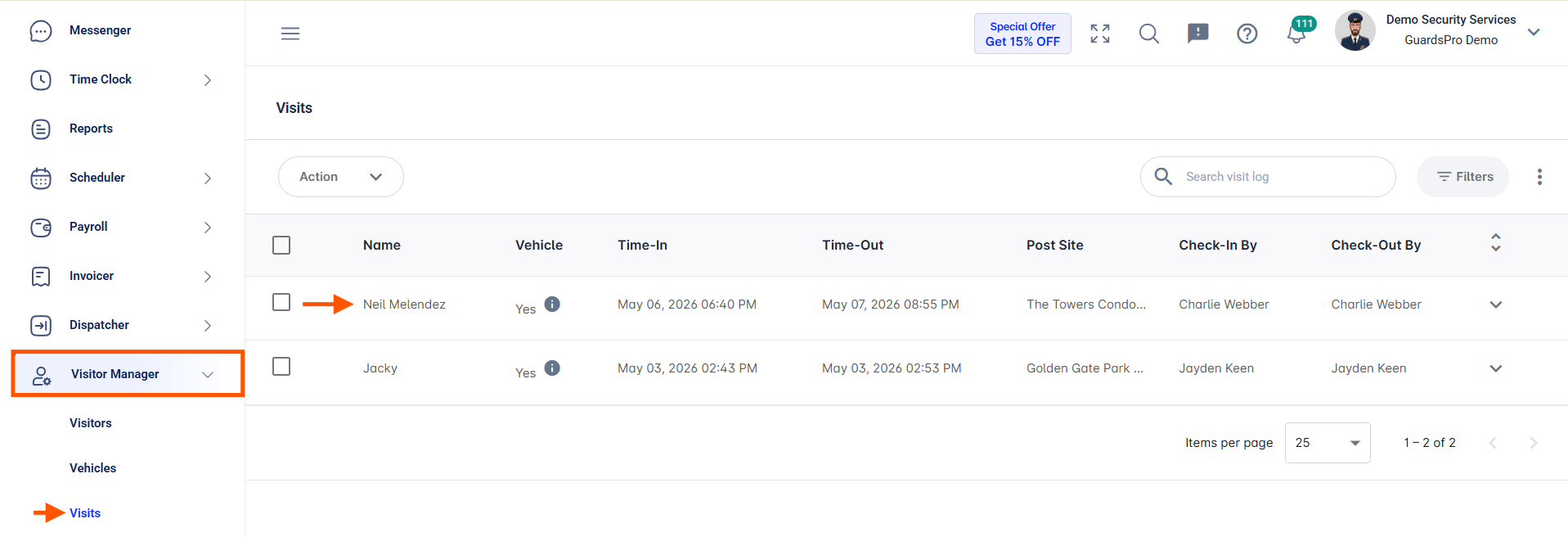
Task: Open Vehicles in Visitor Manager menu
Action: point(92,468)
